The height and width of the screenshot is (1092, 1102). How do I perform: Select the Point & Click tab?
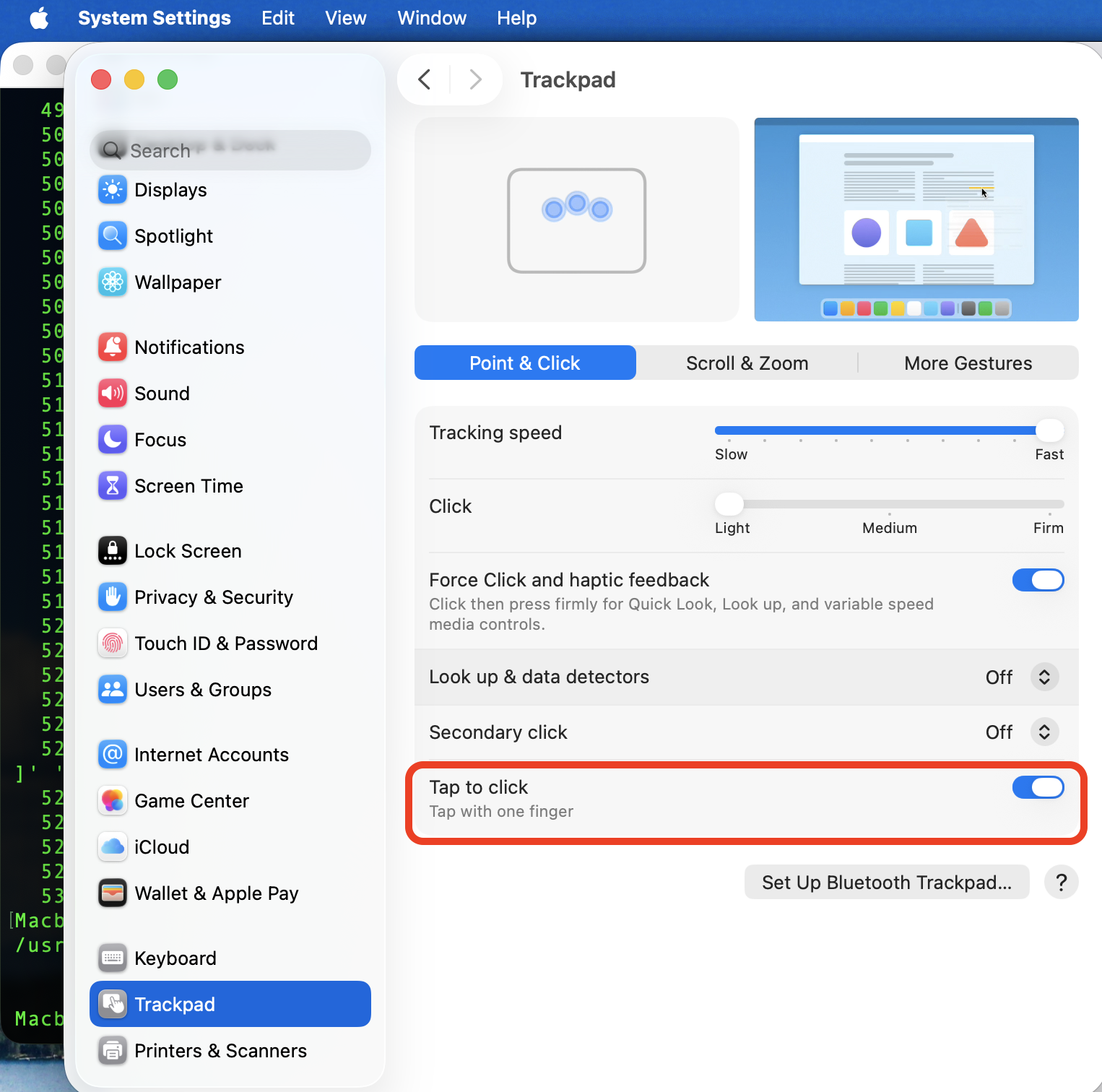[x=525, y=363]
